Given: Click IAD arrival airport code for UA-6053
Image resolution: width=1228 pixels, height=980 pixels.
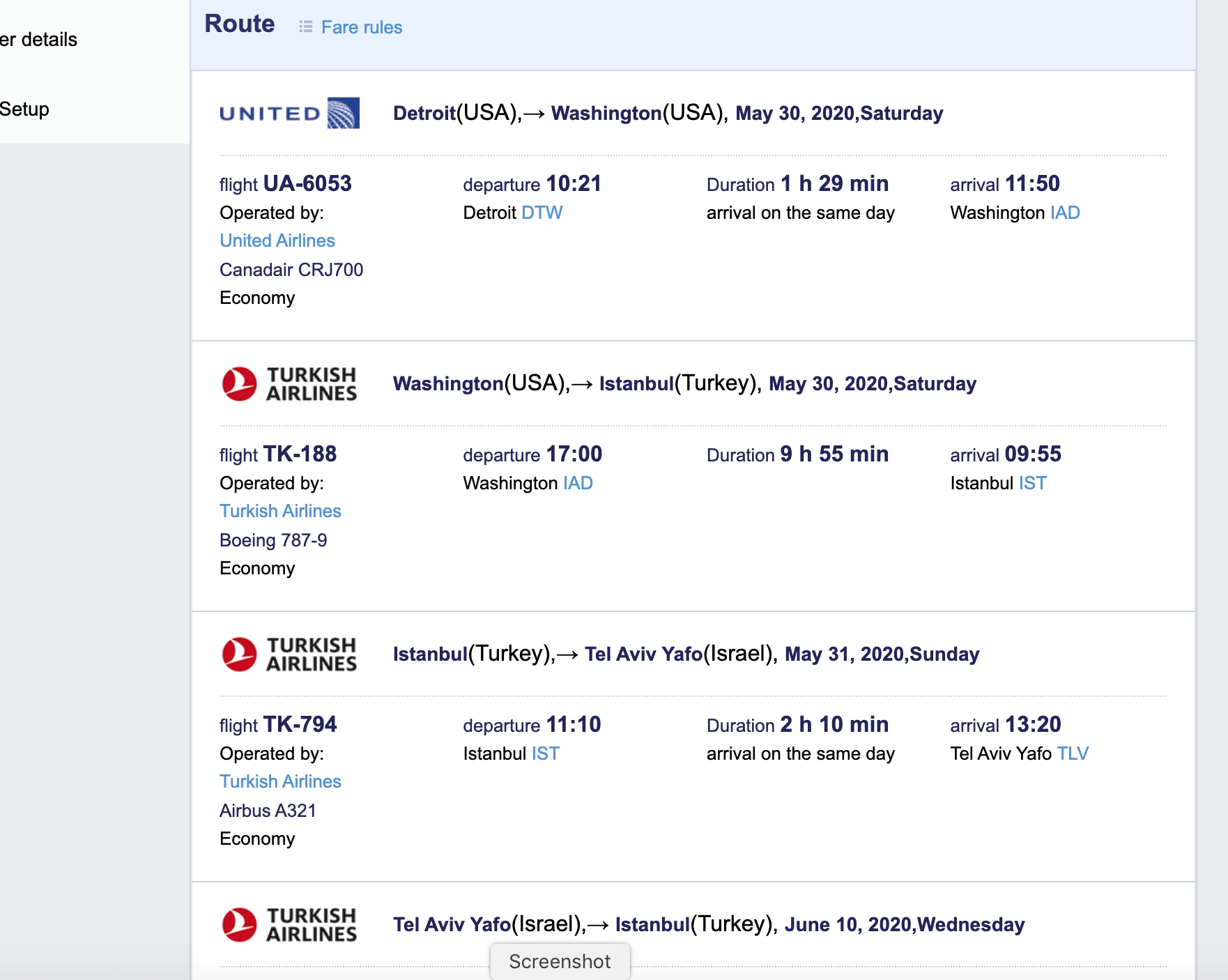Looking at the screenshot, I should click(x=1065, y=213).
